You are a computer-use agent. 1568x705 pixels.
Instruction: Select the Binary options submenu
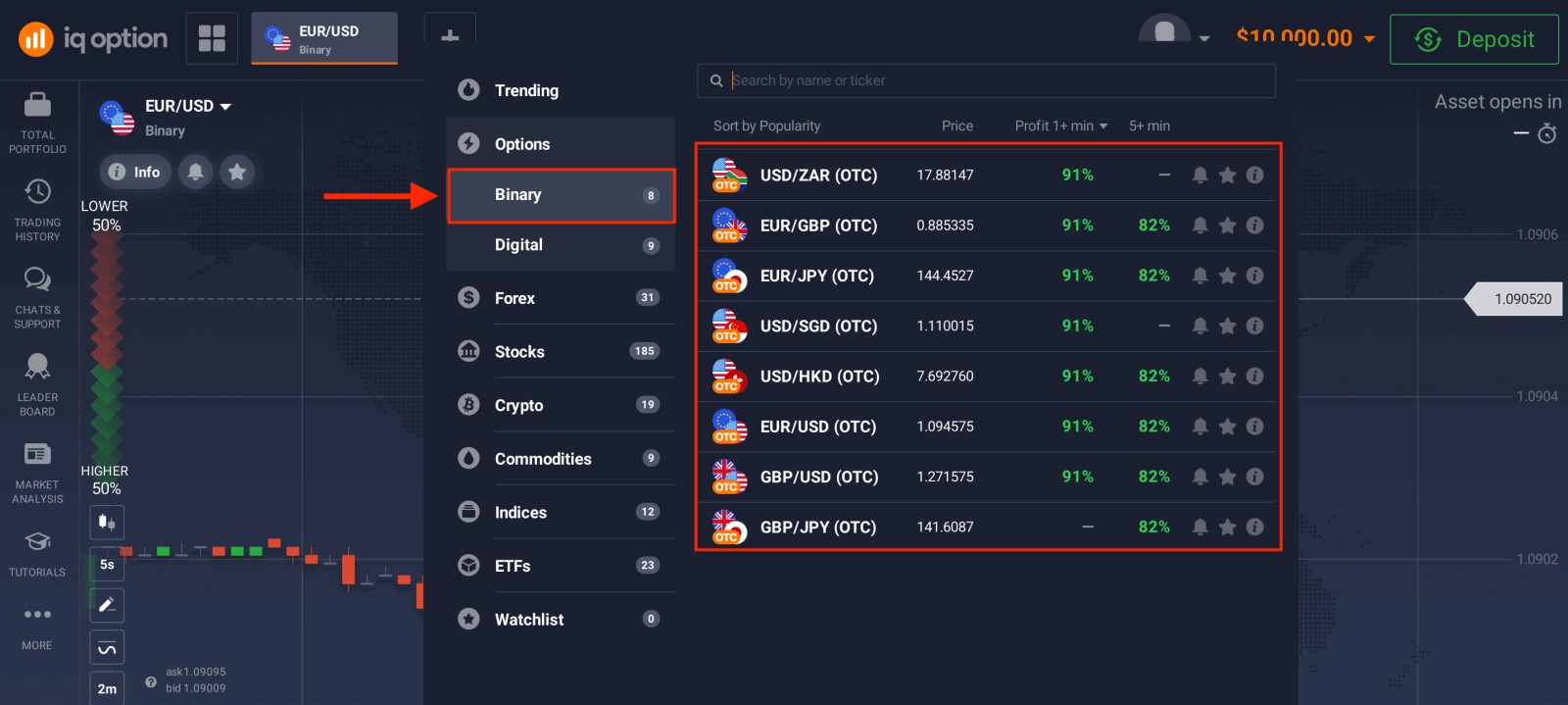pos(561,195)
